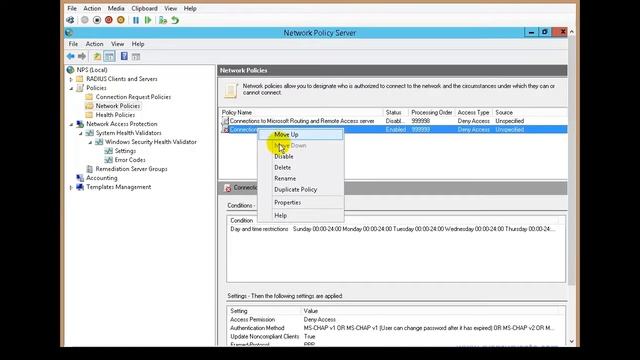
Task: Click the Network Access Protection node icon
Action: (80, 124)
